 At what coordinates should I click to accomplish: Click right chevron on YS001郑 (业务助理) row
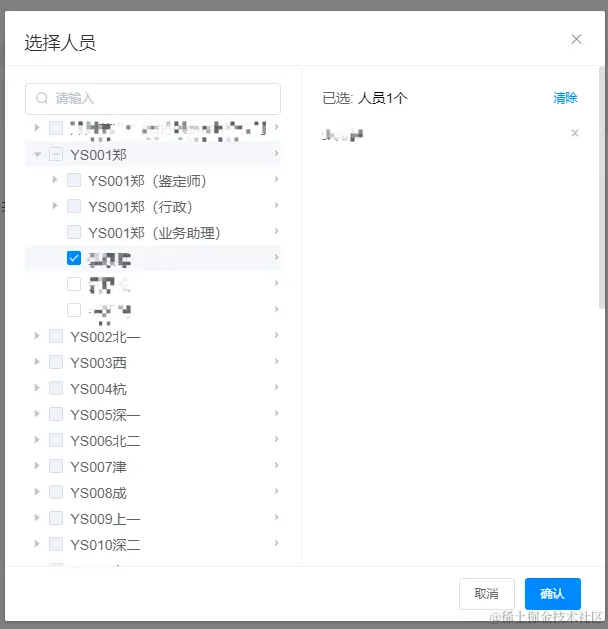[276, 231]
